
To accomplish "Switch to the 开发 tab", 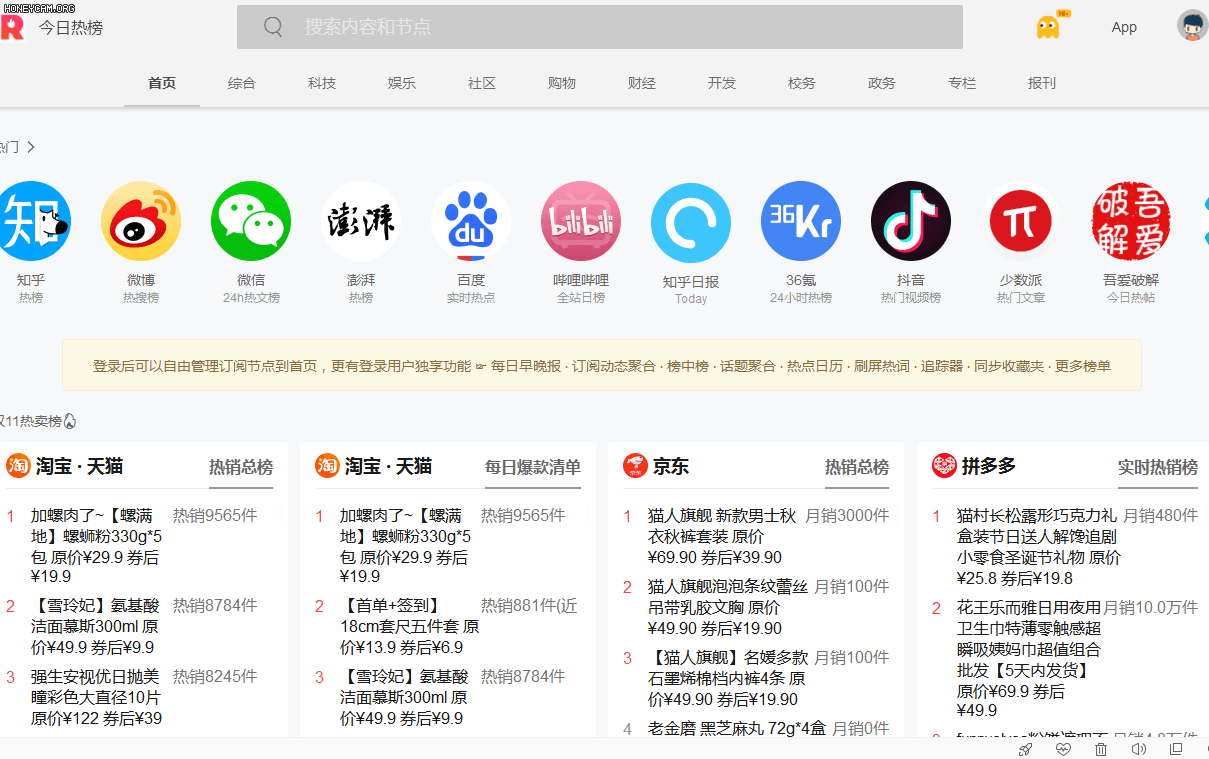I will (x=722, y=83).
